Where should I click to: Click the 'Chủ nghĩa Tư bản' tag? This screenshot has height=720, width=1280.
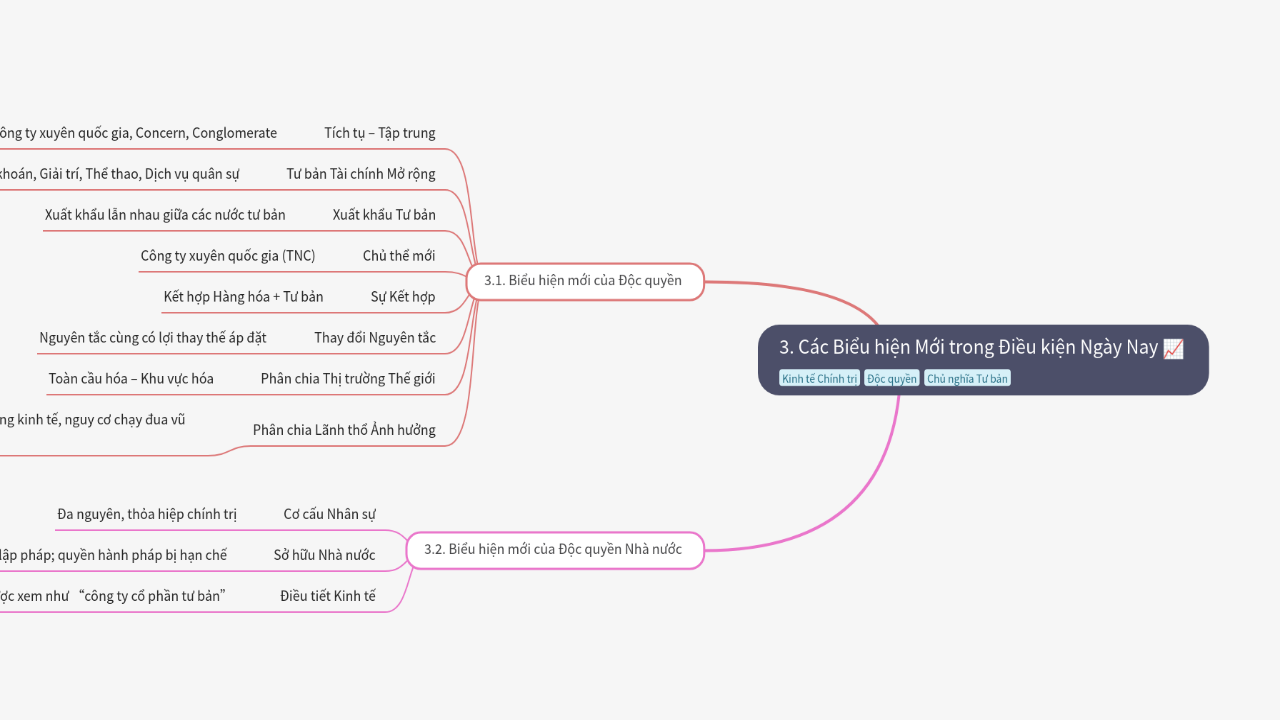tap(967, 378)
